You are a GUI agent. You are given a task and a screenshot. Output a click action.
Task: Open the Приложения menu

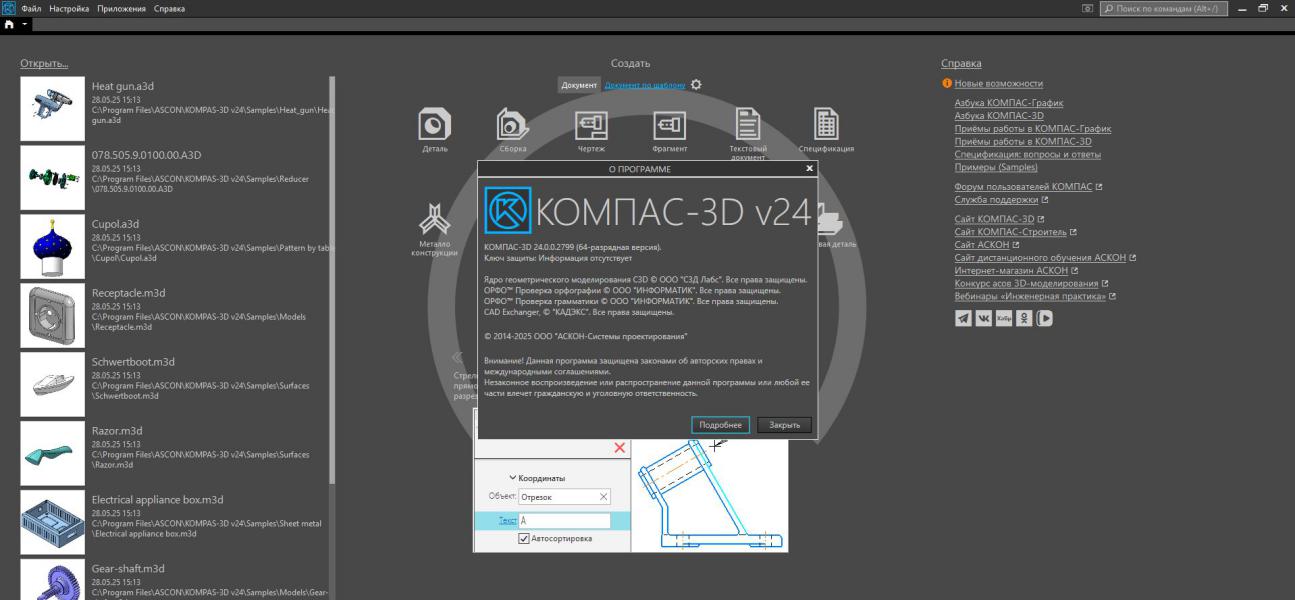point(121,8)
